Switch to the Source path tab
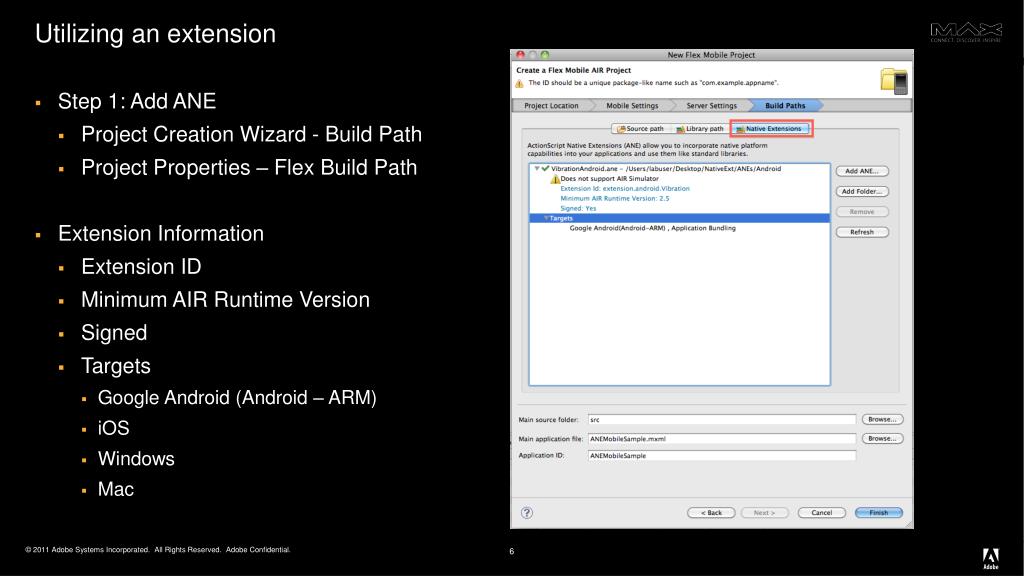 640,129
